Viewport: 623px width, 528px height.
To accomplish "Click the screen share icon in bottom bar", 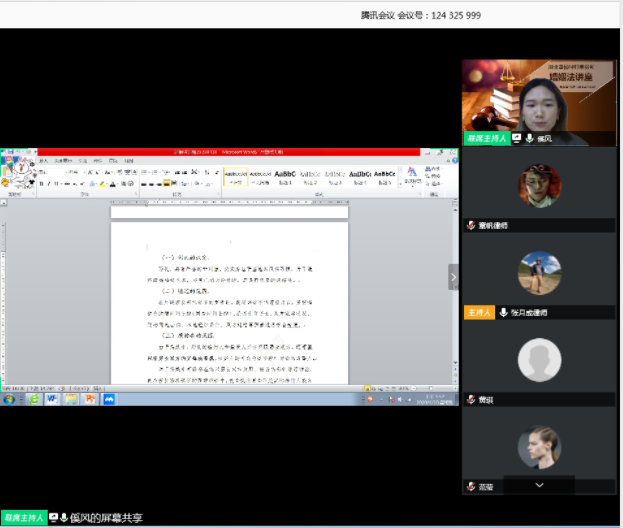I will click(53, 518).
